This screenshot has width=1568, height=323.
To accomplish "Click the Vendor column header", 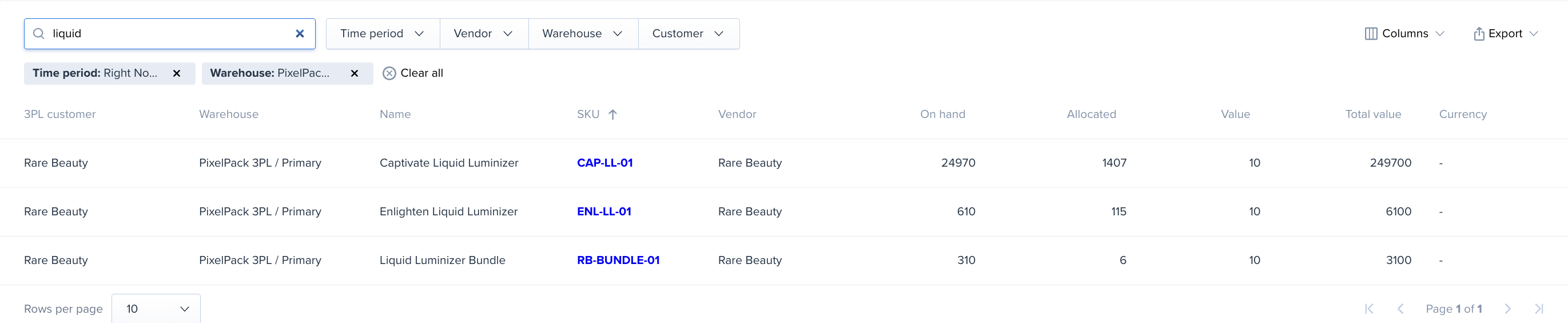I will [x=737, y=114].
